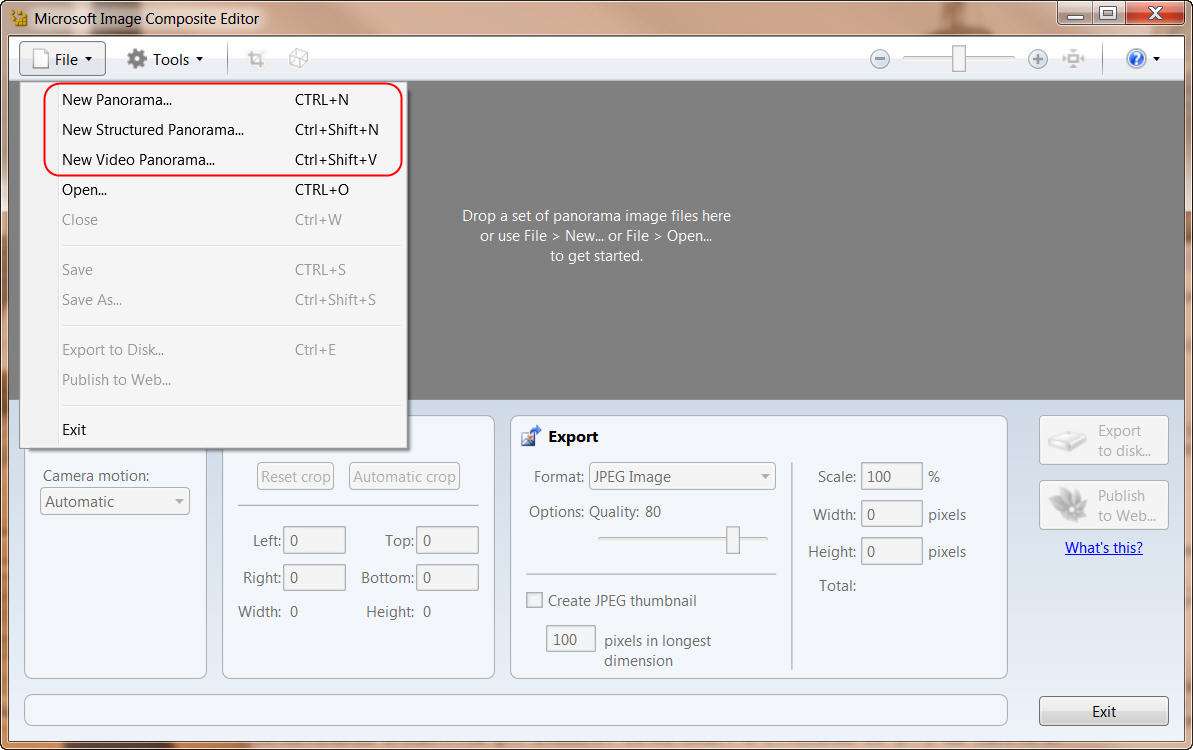Image resolution: width=1193 pixels, height=750 pixels.
Task: Open the File menu dropdown button
Action: (x=62, y=60)
